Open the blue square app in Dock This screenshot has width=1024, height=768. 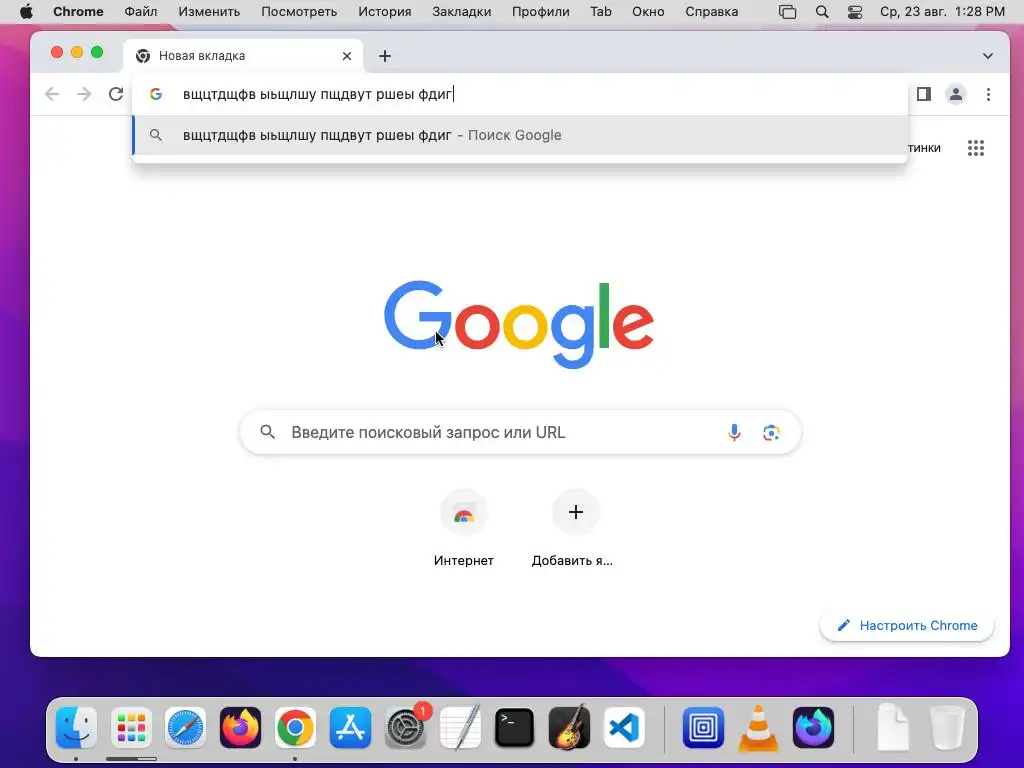[703, 727]
